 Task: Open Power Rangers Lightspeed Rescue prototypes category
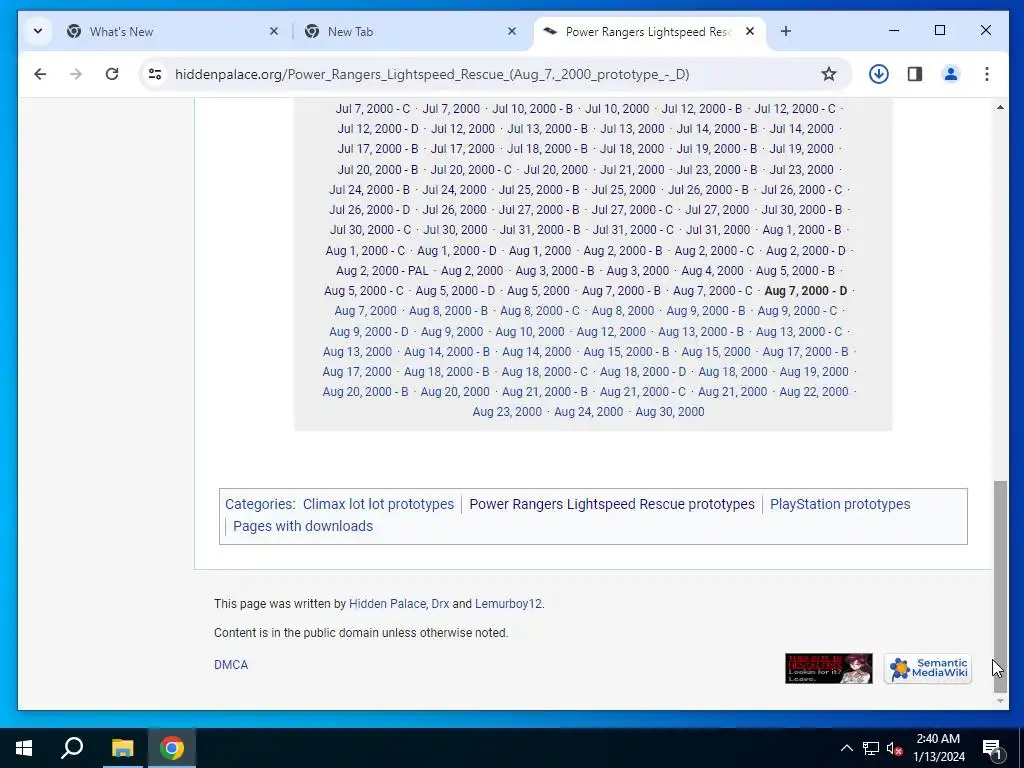click(x=612, y=504)
